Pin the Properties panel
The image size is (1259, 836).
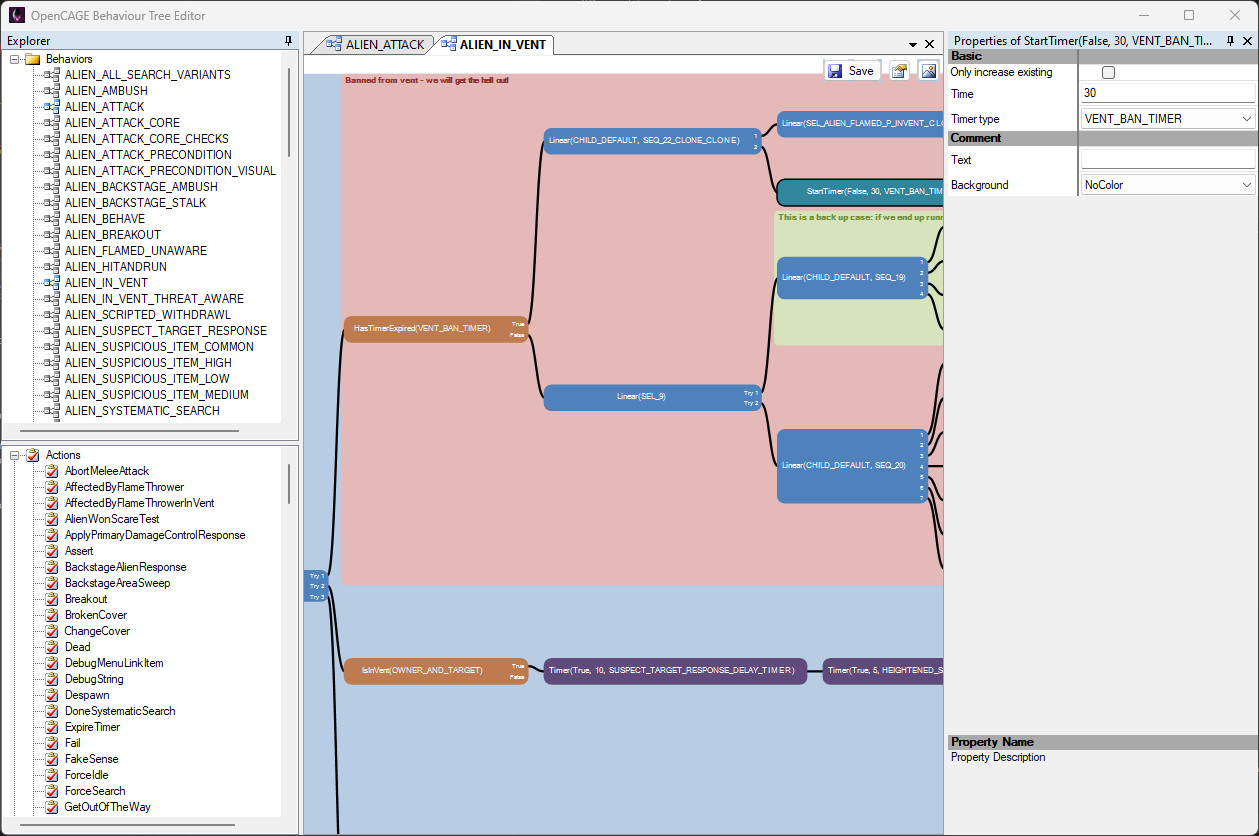[1231, 41]
